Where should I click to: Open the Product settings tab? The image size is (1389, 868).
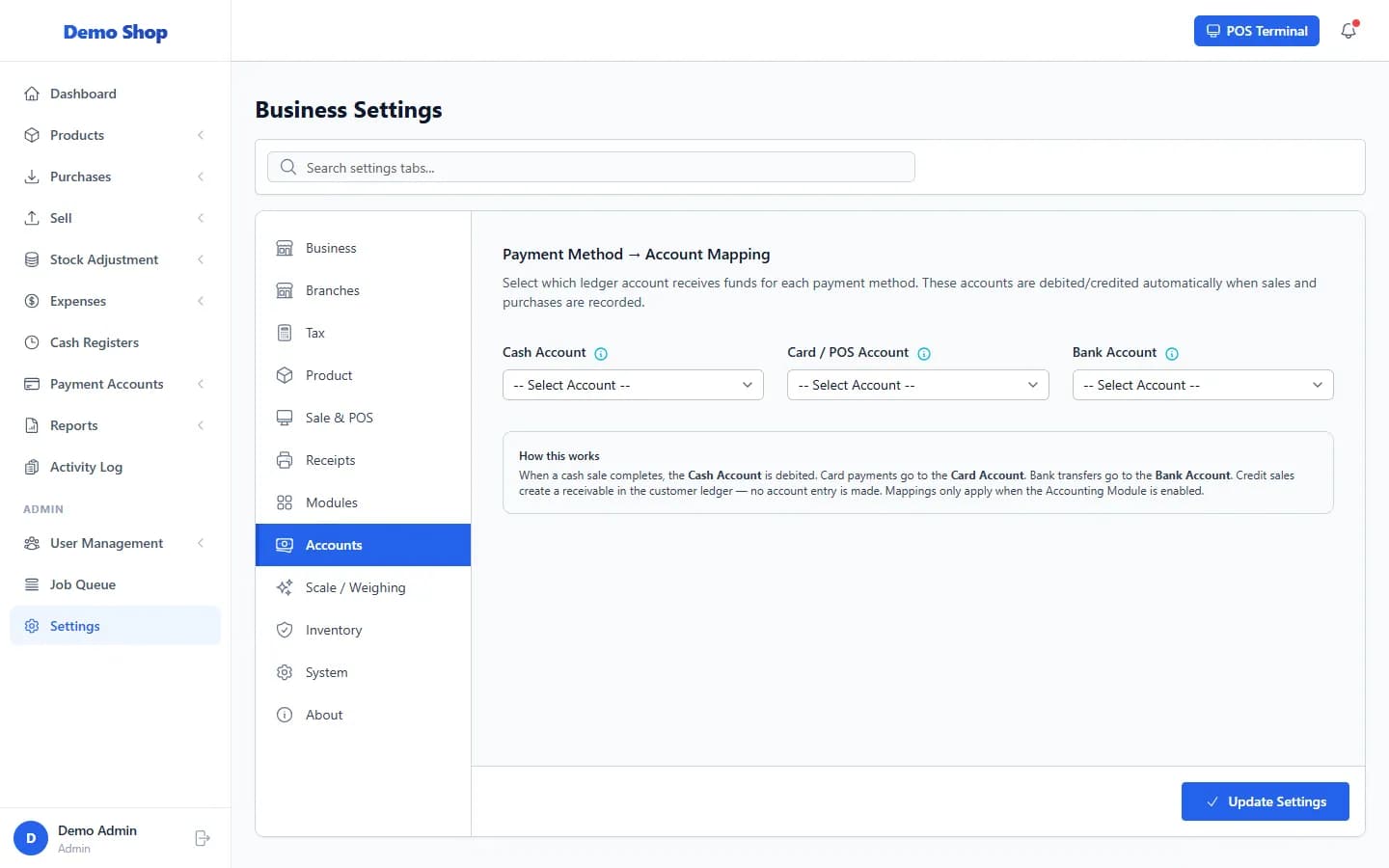(363, 375)
